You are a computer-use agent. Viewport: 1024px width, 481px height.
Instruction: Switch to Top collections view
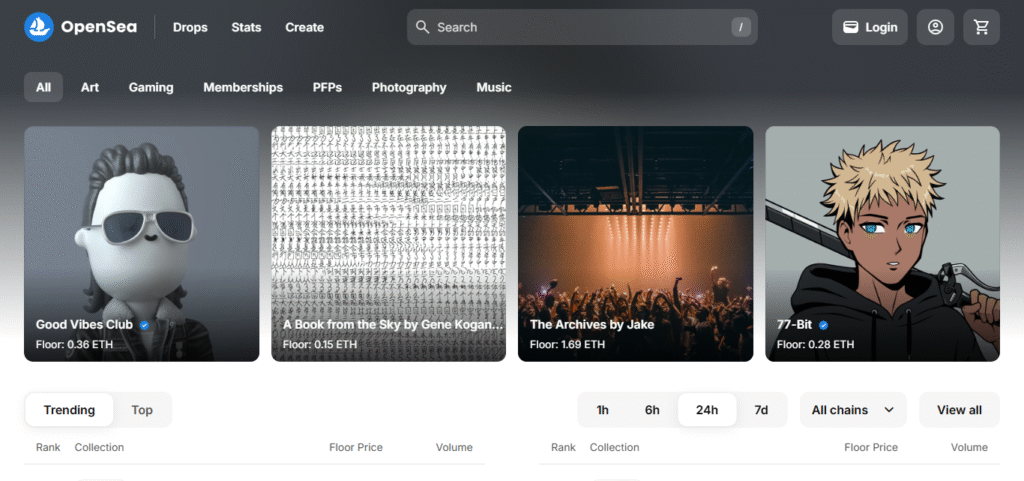click(x=142, y=410)
